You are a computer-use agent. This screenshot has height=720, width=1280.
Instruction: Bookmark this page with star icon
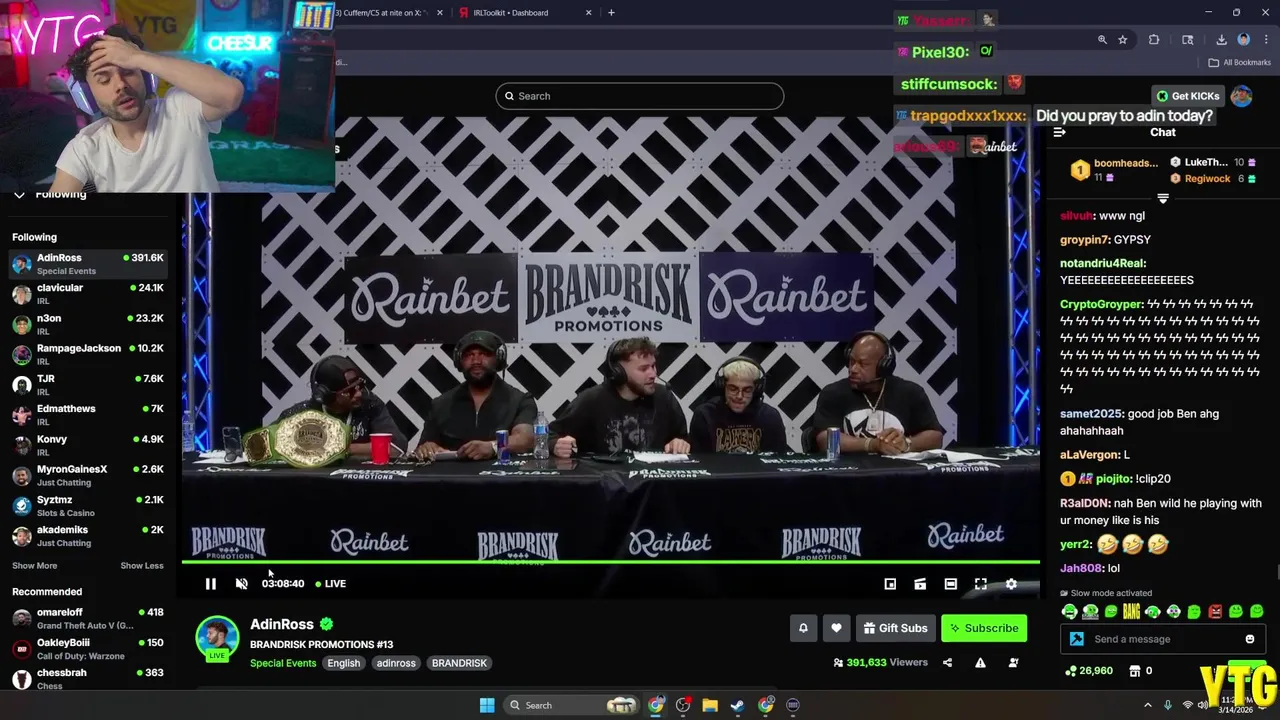1123,40
